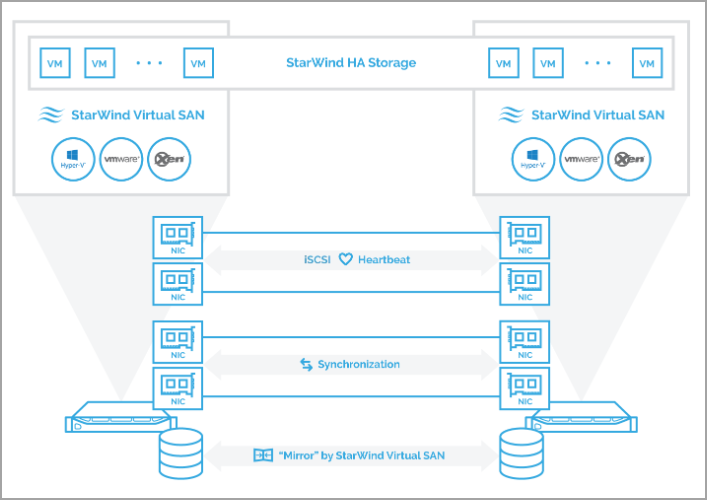The width and height of the screenshot is (707, 500).
Task: Select the VMware icon in the right node
Action: 581,159
